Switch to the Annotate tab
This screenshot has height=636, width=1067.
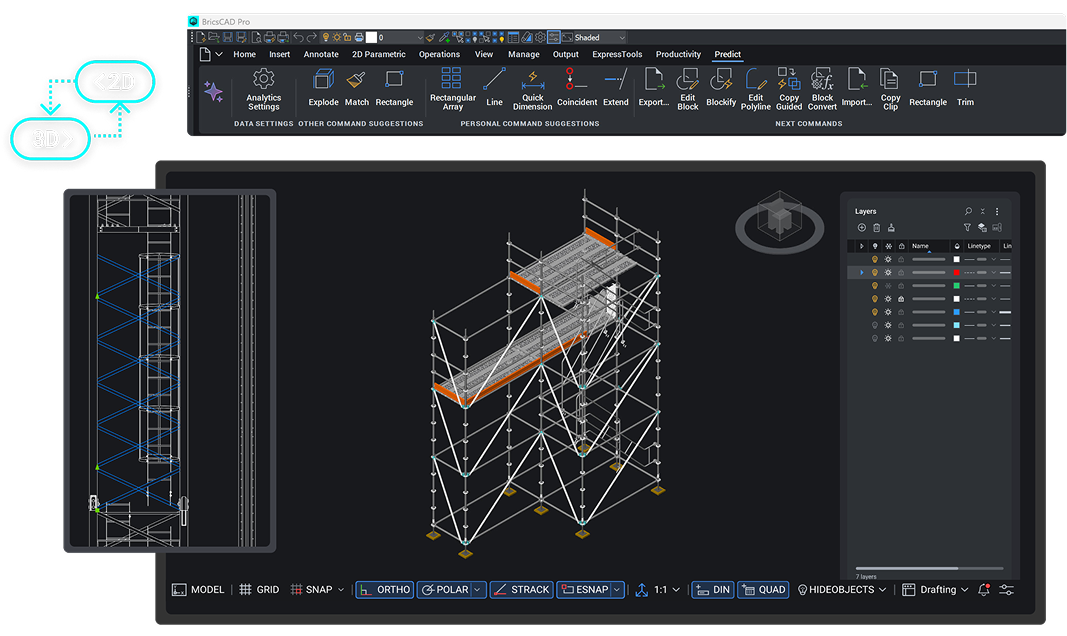point(321,54)
